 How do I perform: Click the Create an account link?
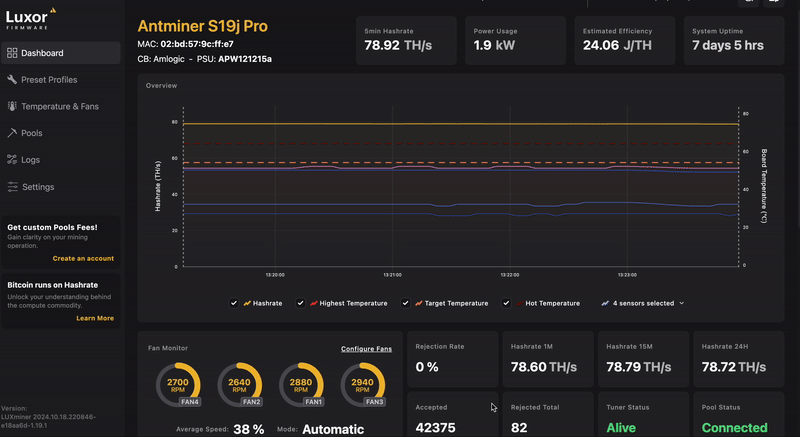(83, 259)
